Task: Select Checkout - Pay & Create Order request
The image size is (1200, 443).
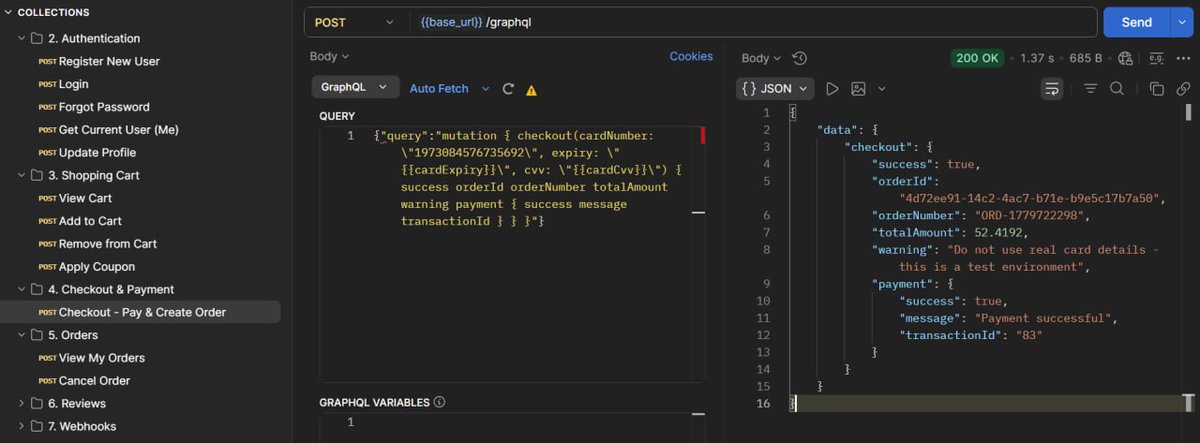Action: point(140,312)
